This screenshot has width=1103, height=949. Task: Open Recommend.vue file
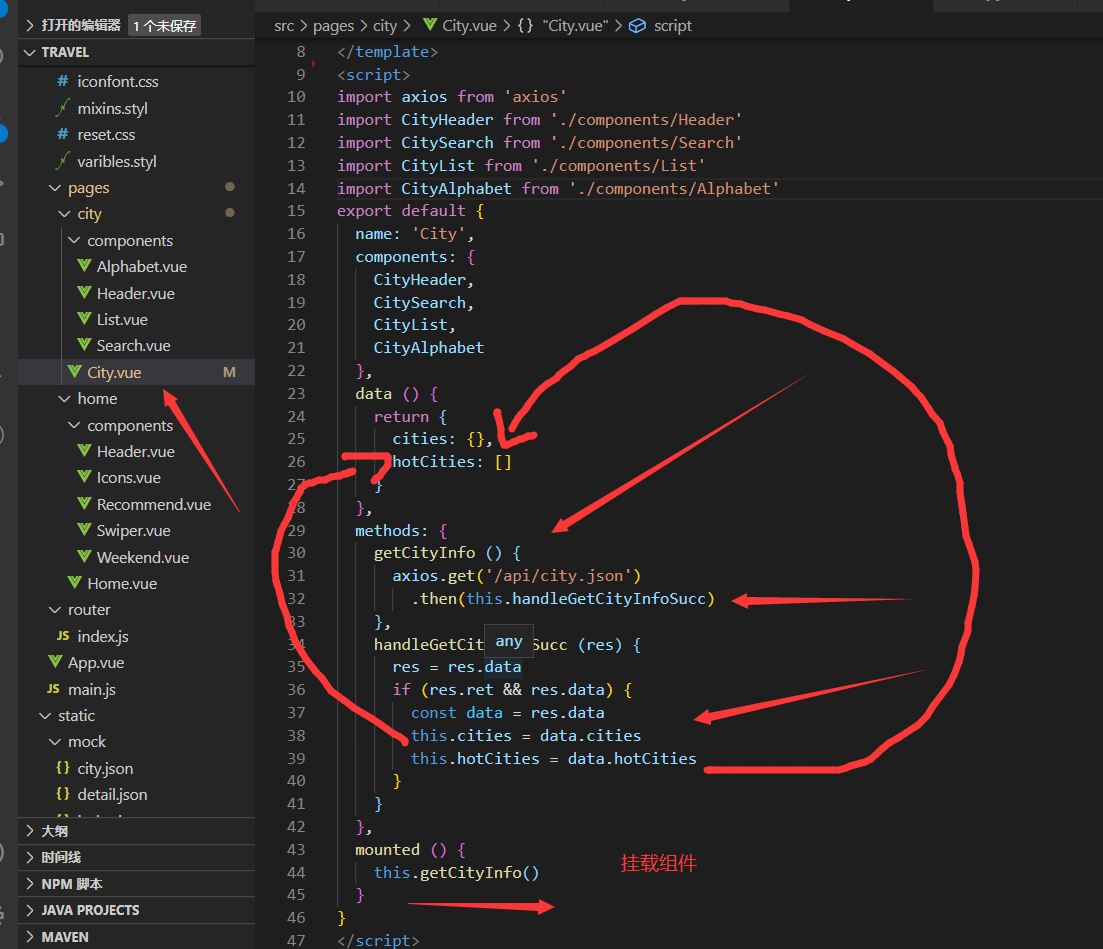click(x=154, y=504)
